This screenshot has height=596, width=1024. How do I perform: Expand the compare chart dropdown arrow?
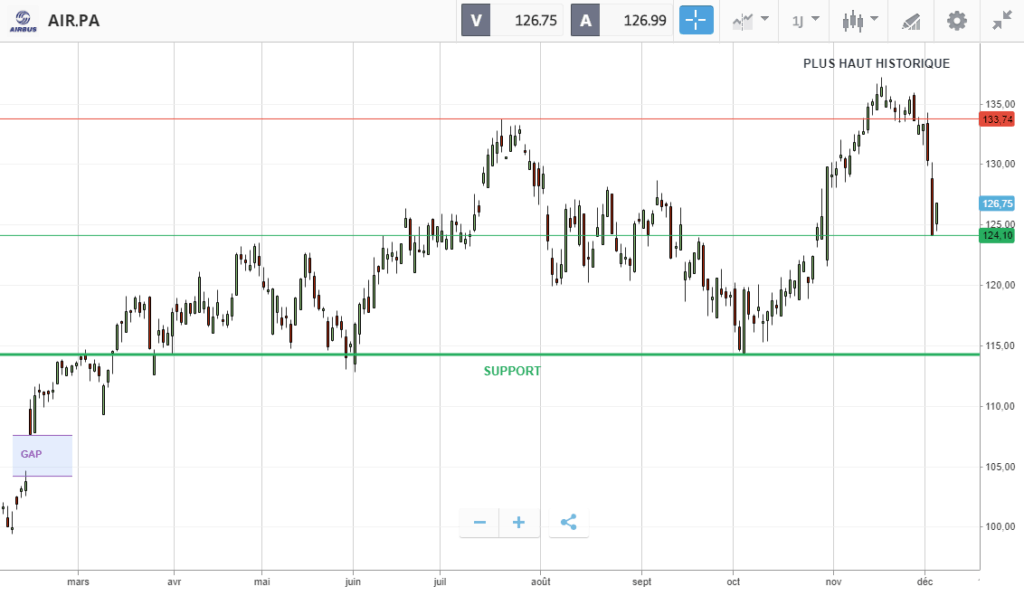click(765, 19)
